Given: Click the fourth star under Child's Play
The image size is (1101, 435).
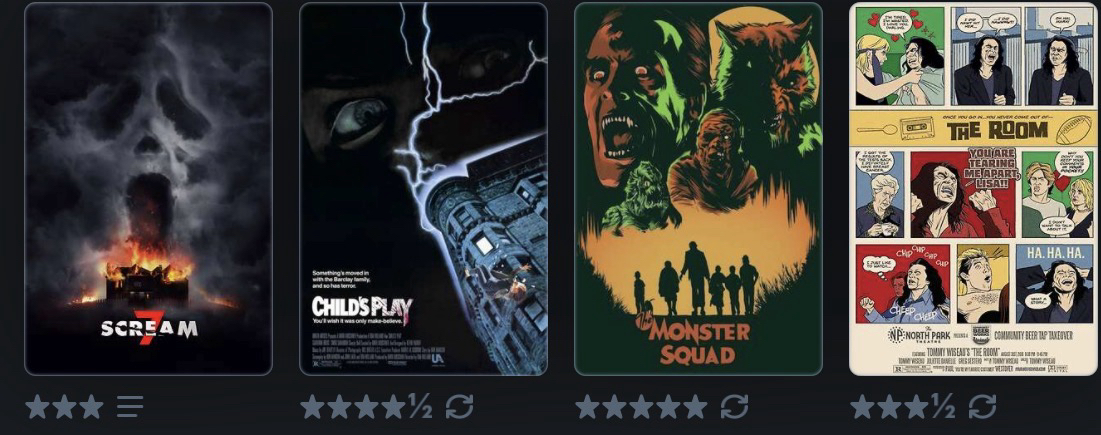Looking at the screenshot, I should [x=394, y=407].
